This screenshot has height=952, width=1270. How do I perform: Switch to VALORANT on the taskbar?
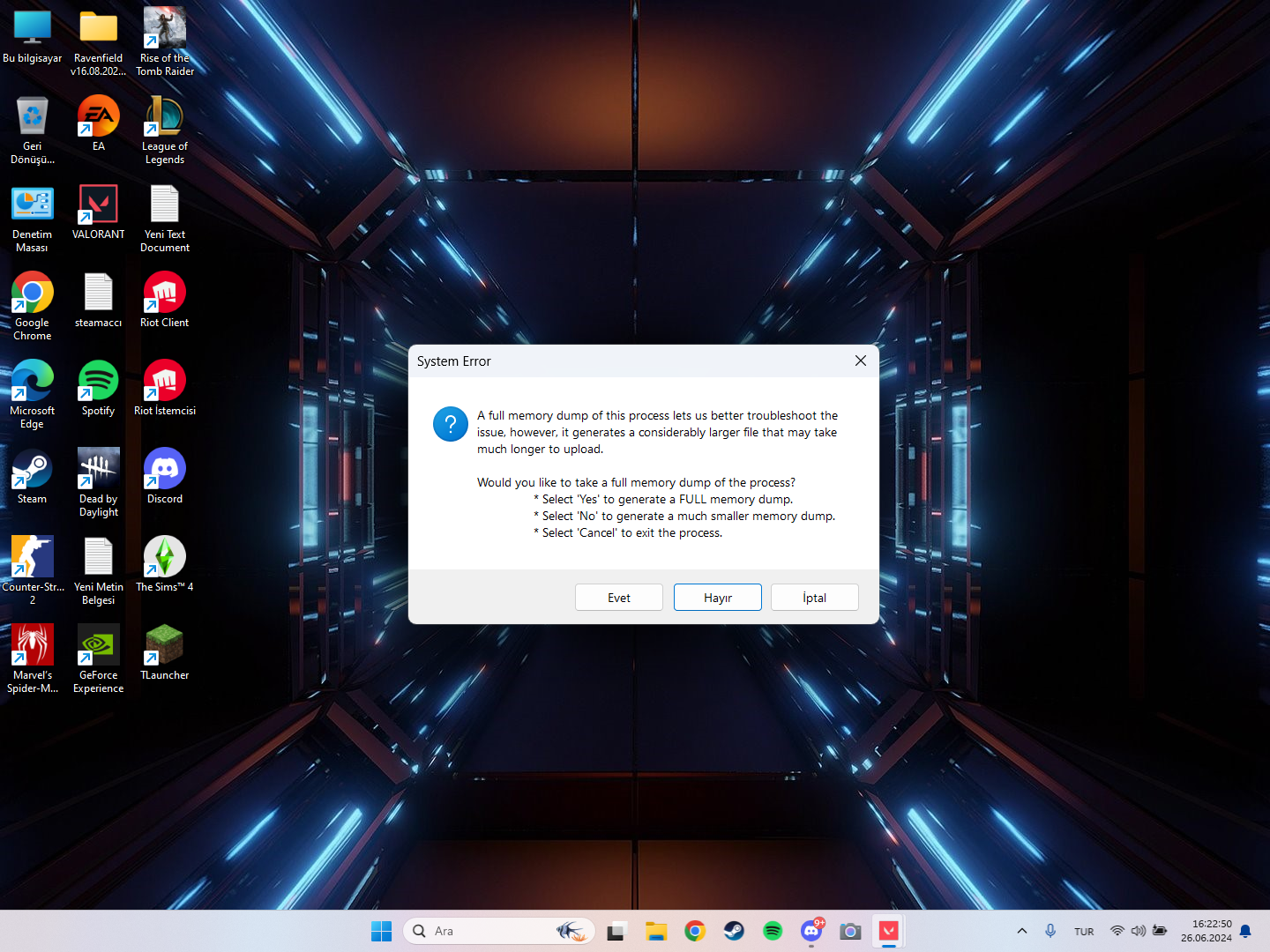click(889, 931)
